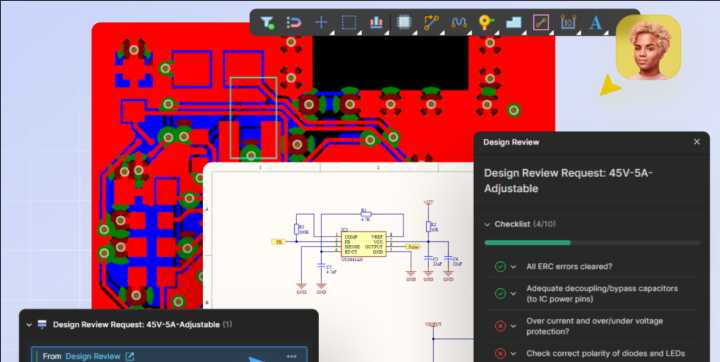Select 'All ERC errors cleared?' checklist text
This screenshot has height=362, width=720.
(569, 266)
